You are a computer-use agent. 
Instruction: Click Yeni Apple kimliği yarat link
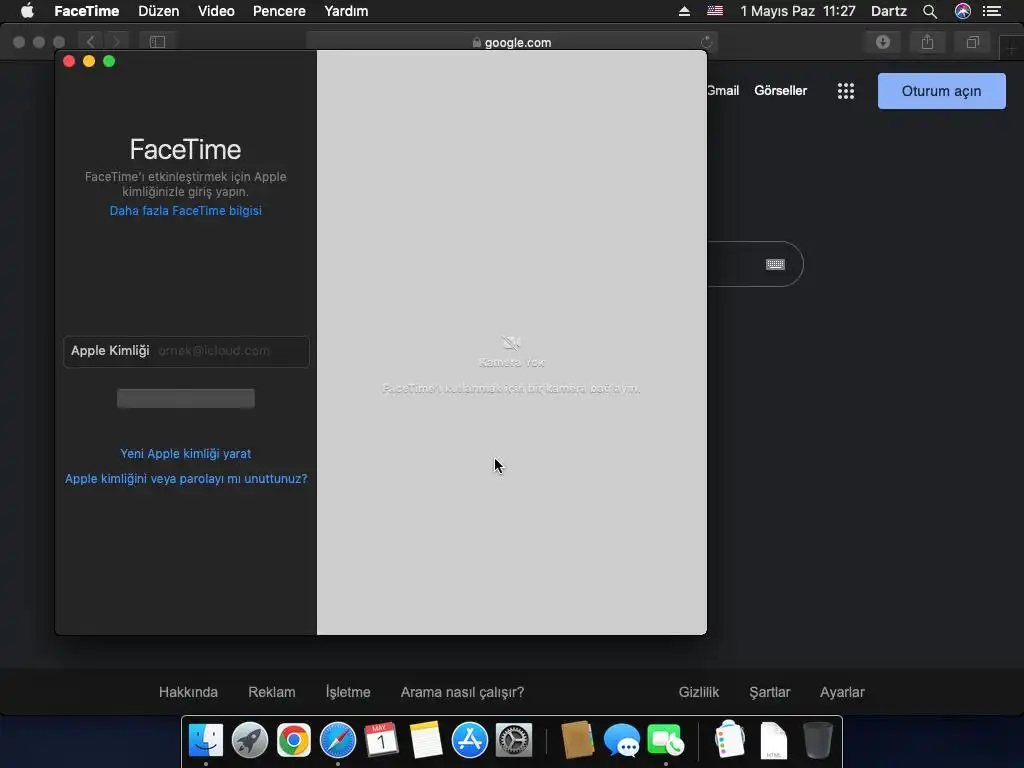[185, 453]
